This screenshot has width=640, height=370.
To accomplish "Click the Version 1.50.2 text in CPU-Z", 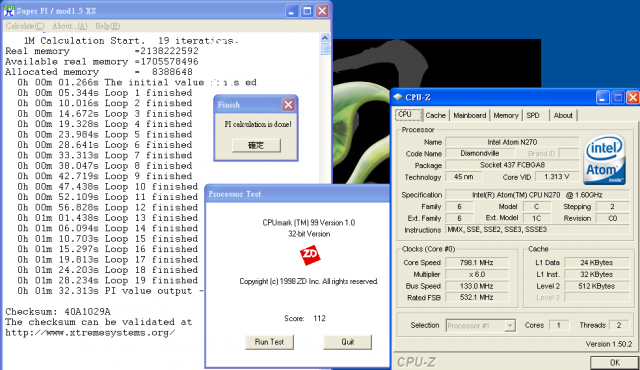I will 609,344.
